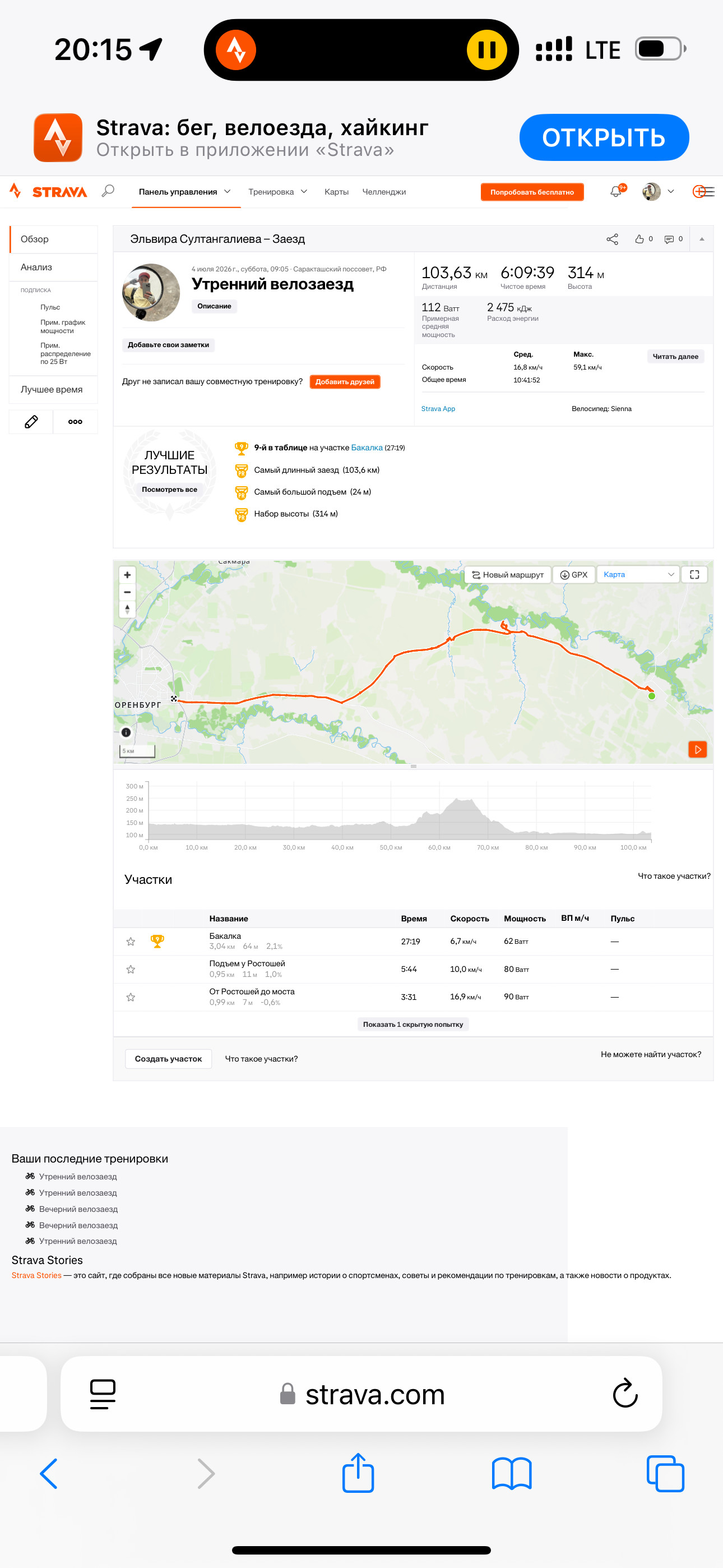Viewport: 723px width, 1568px height.
Task: Open the Карта map type dropdown
Action: (x=638, y=575)
